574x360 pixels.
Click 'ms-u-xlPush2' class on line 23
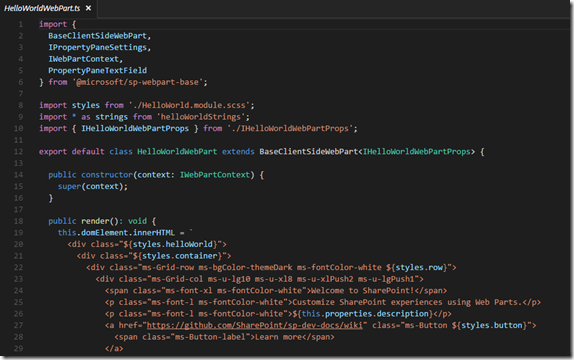tap(325, 279)
